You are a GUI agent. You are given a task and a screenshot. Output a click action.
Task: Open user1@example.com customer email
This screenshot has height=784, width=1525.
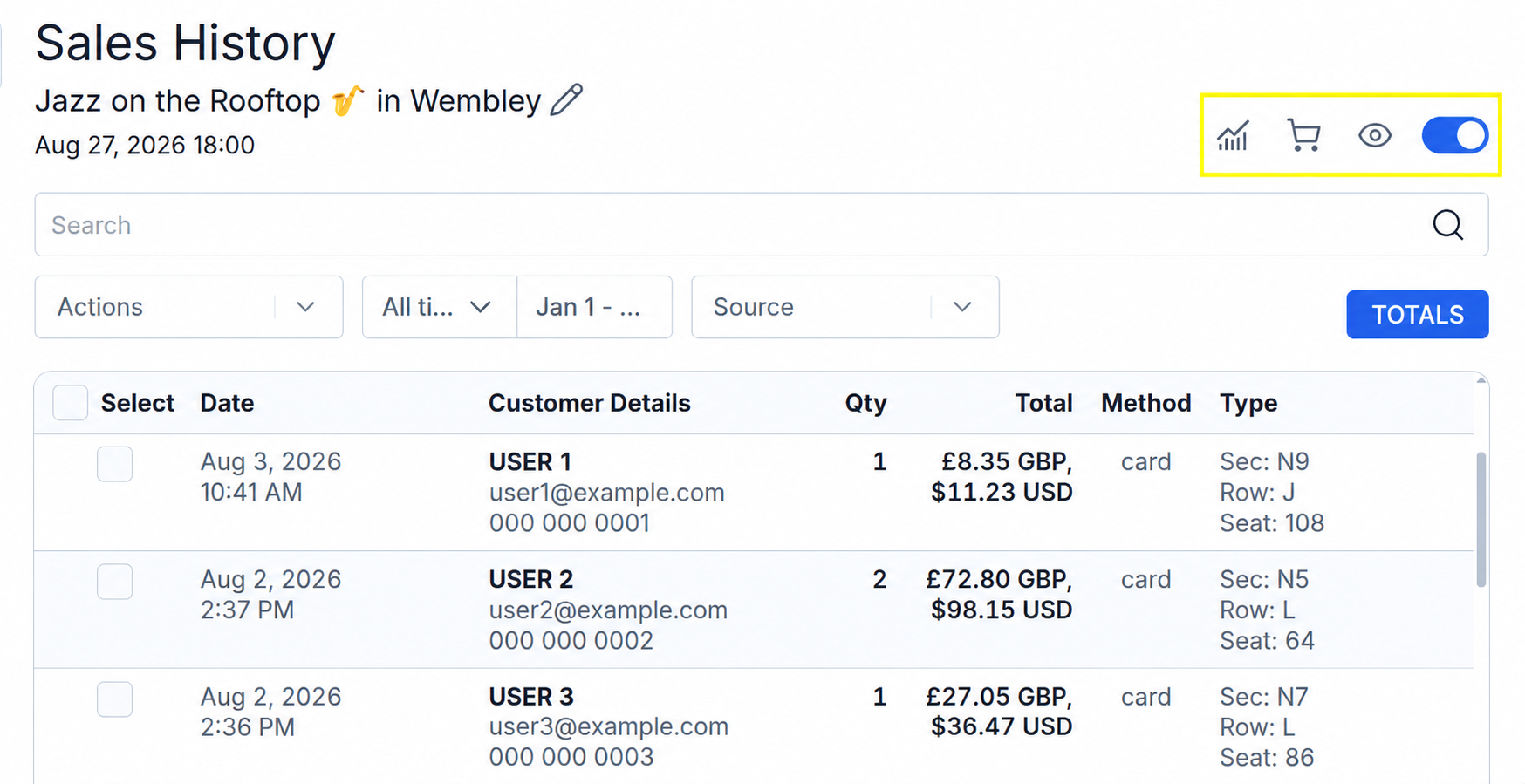coord(606,493)
